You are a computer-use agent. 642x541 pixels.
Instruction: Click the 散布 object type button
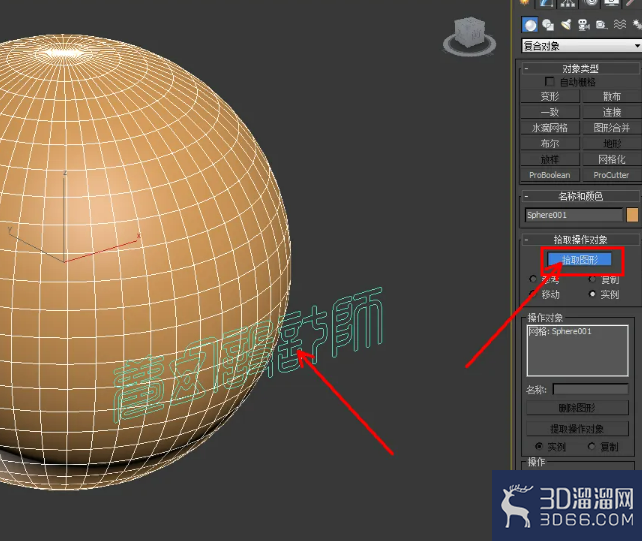[x=612, y=97]
